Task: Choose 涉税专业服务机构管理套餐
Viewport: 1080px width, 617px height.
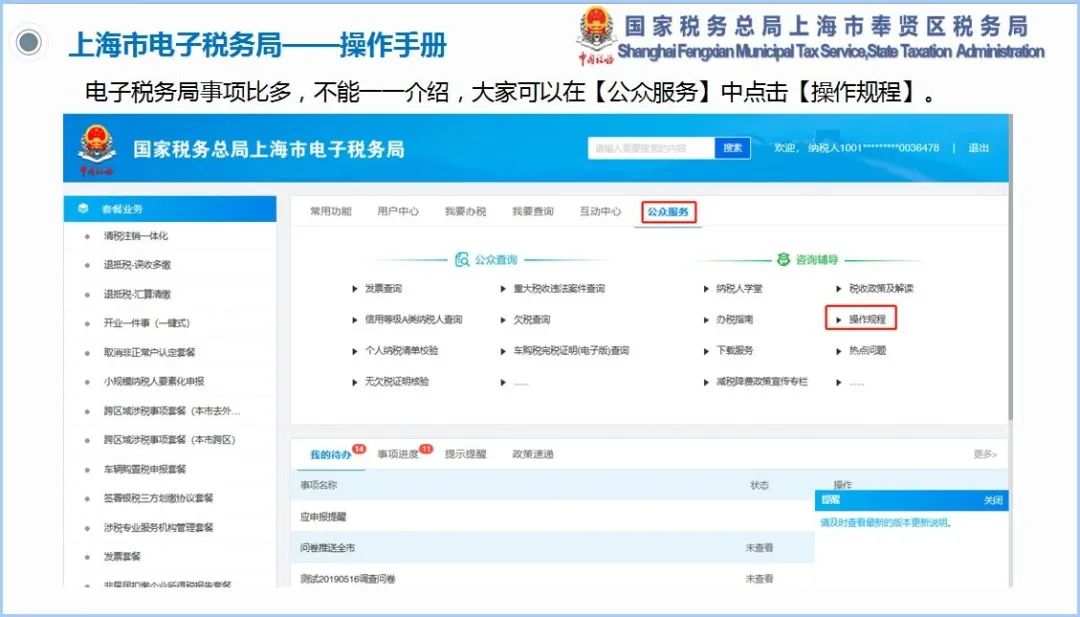Action: point(158,528)
